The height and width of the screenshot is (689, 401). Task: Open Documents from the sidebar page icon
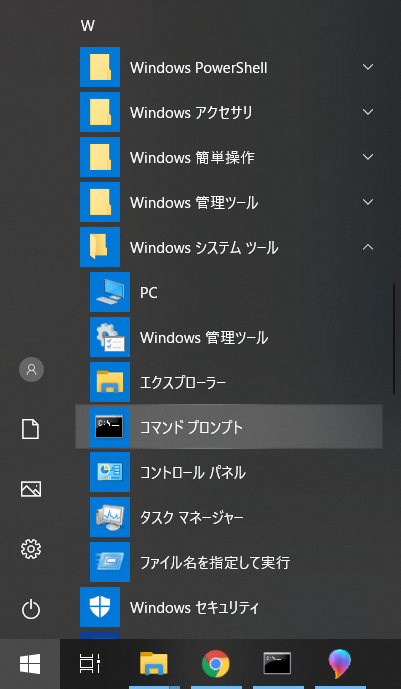point(31,429)
